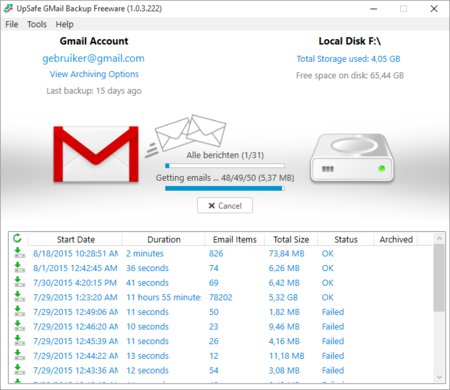Click the 'Free space on disk: 65,44 GB' text
Screen dimensions: 450x390
(350, 76)
